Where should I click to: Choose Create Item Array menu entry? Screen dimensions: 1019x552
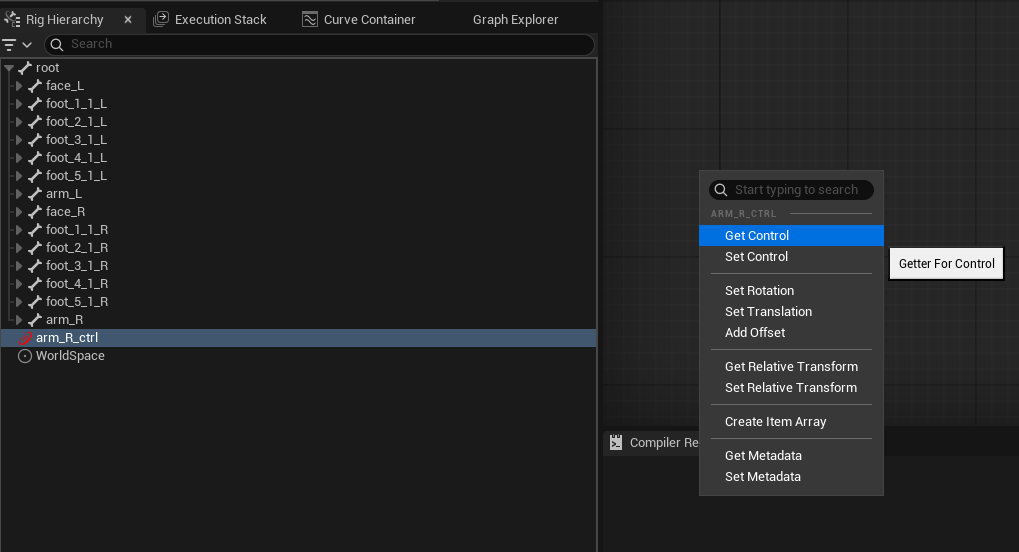point(791,422)
